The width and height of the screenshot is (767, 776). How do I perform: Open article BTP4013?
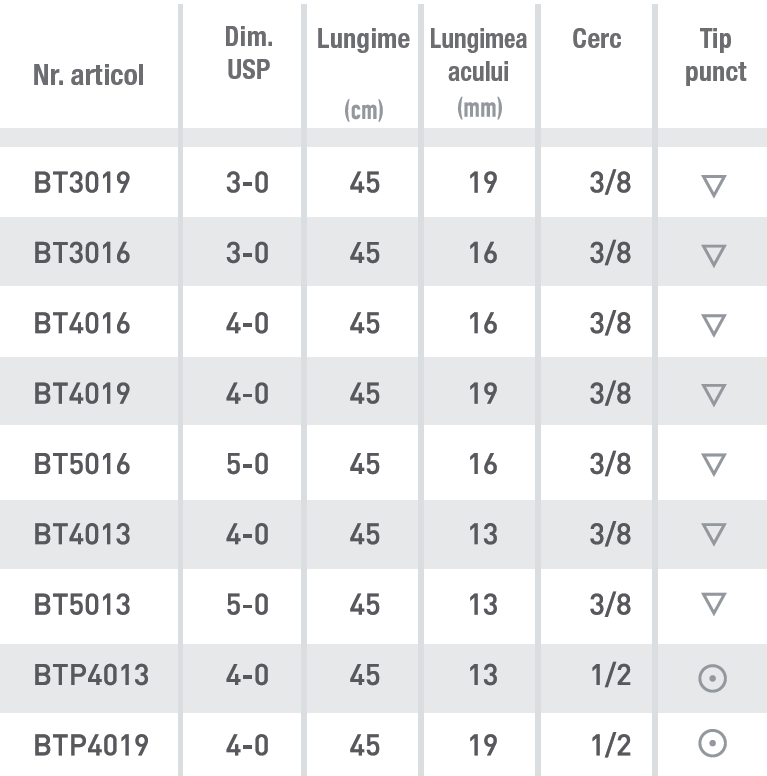(91, 675)
